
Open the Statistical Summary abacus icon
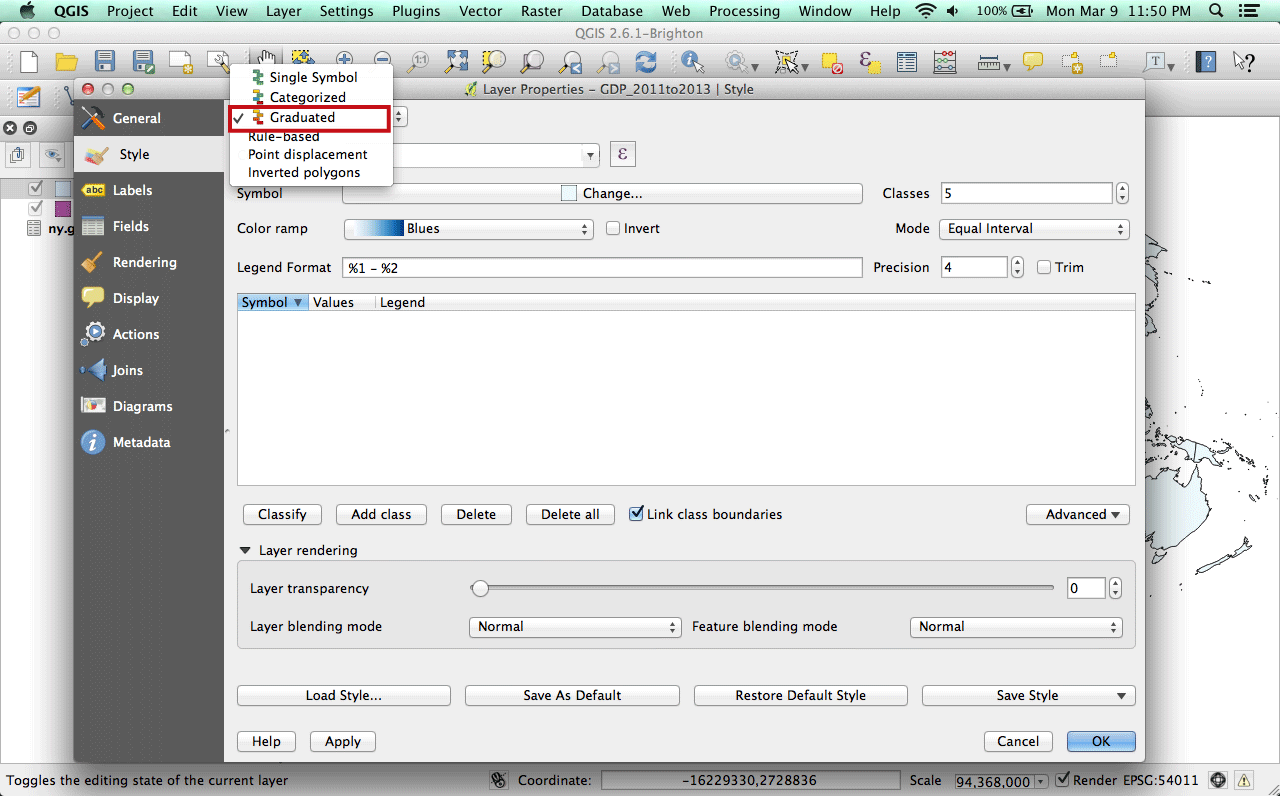[x=945, y=62]
